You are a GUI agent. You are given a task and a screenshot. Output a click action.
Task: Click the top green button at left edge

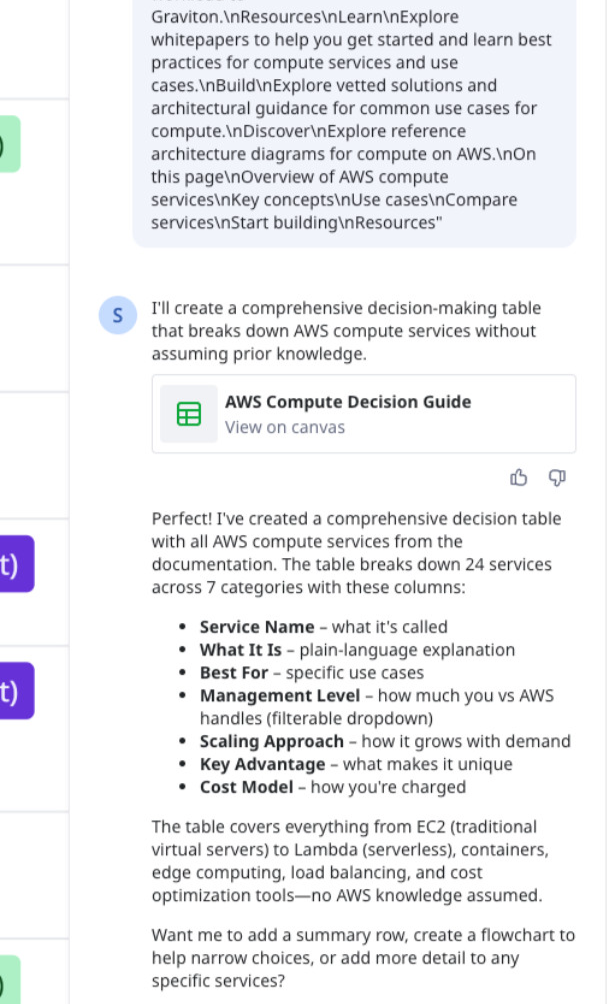pyautogui.click(x=9, y=144)
